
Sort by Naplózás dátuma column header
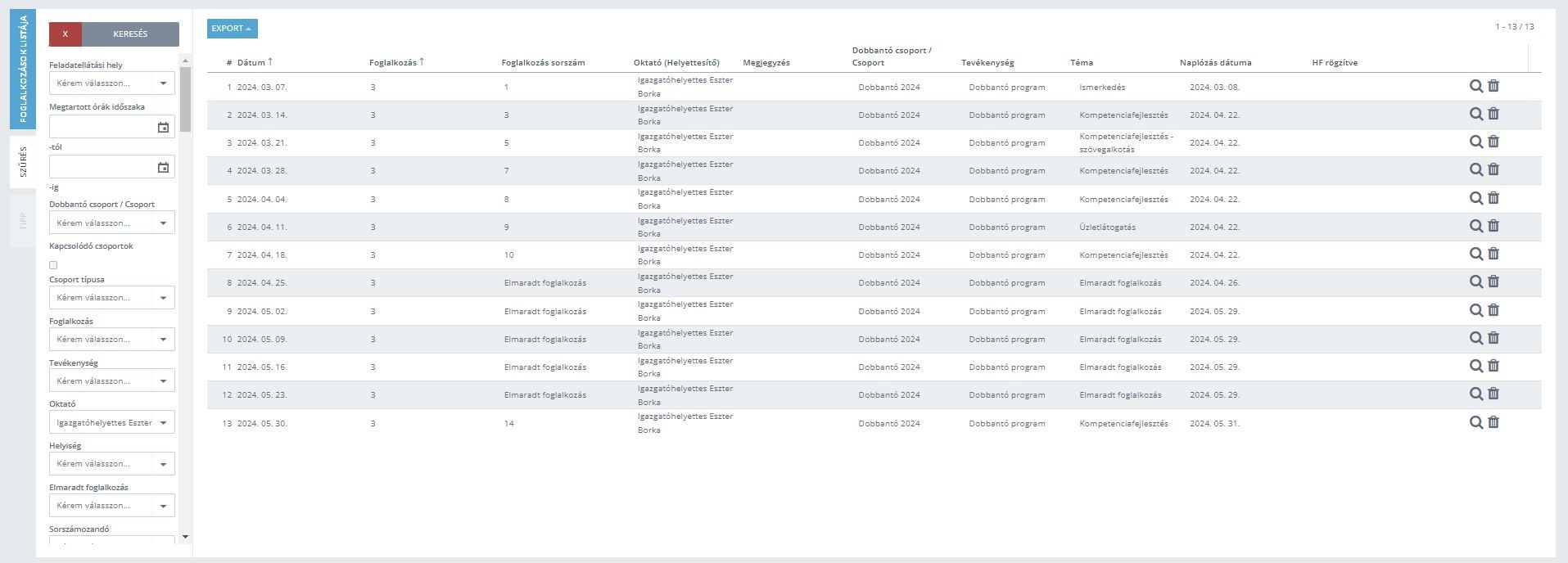coord(1215,62)
